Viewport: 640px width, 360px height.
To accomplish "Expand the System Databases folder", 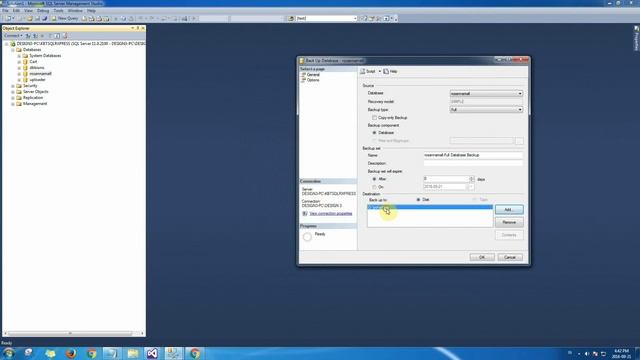I will point(19,56).
